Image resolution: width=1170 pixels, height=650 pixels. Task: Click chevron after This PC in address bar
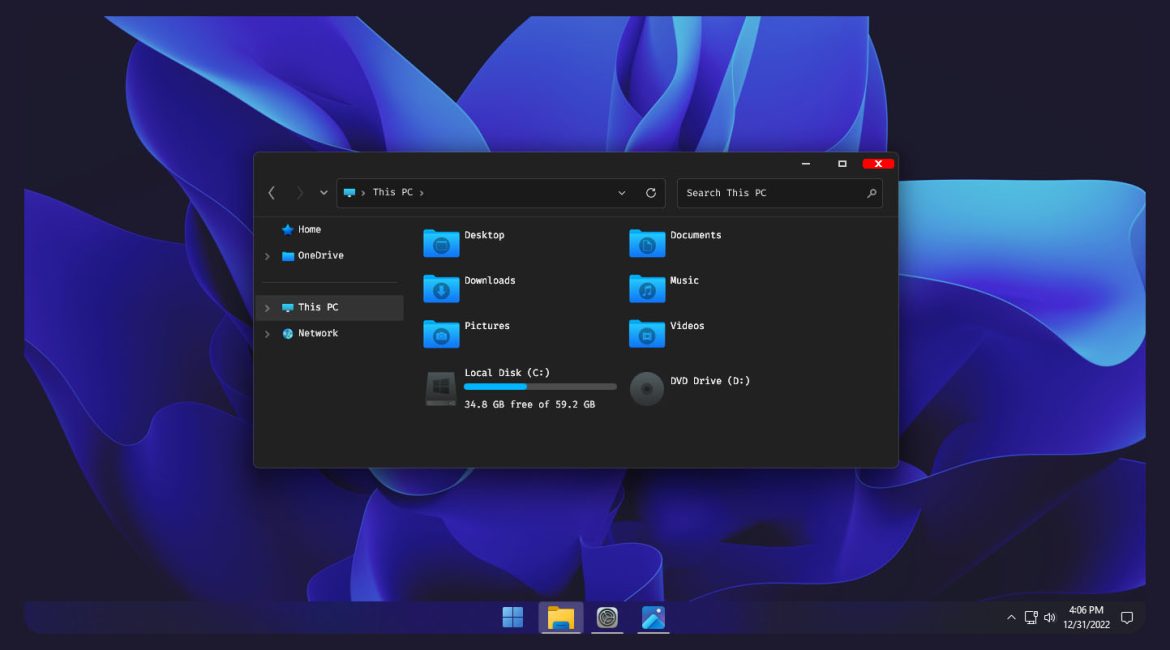pos(422,193)
